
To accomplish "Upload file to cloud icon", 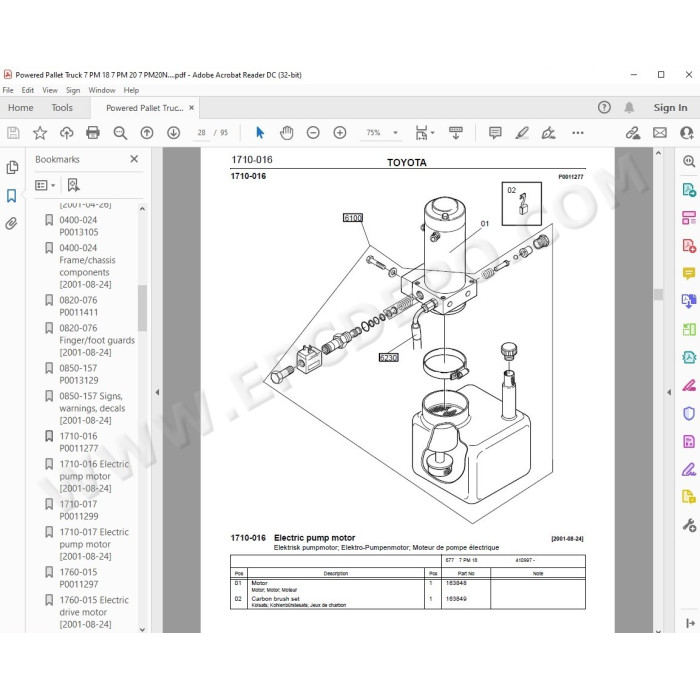I will tap(67, 133).
